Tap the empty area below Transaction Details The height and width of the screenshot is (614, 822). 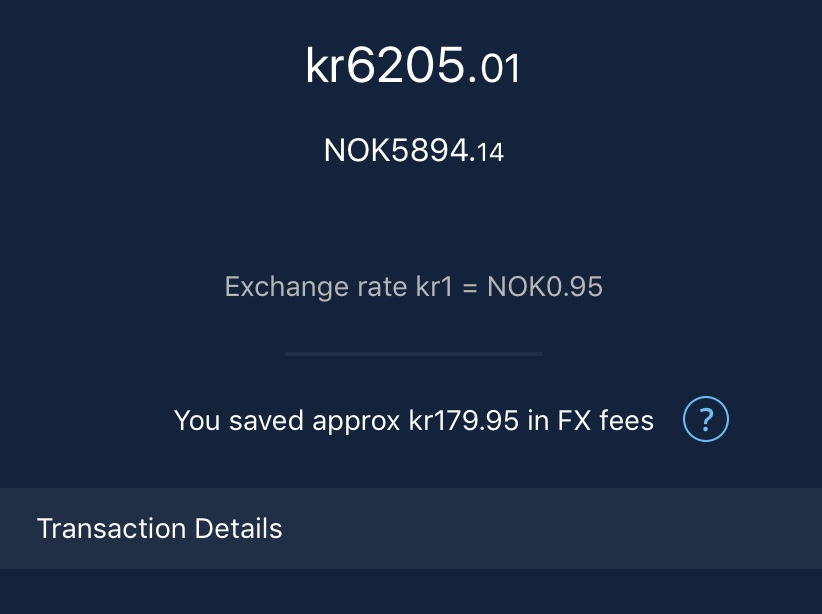(411, 592)
